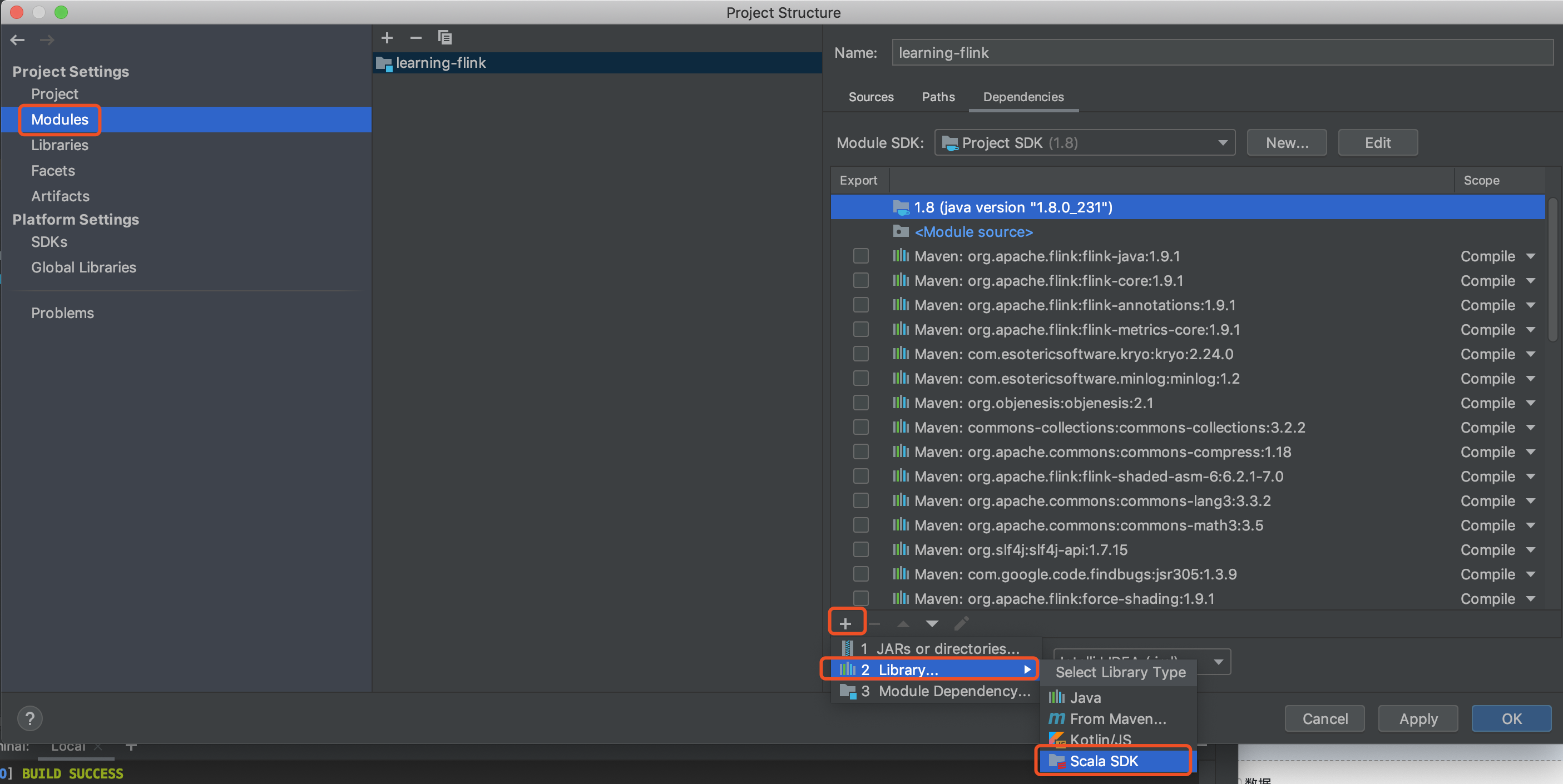
Task: Click the copy module icon
Action: 445,38
